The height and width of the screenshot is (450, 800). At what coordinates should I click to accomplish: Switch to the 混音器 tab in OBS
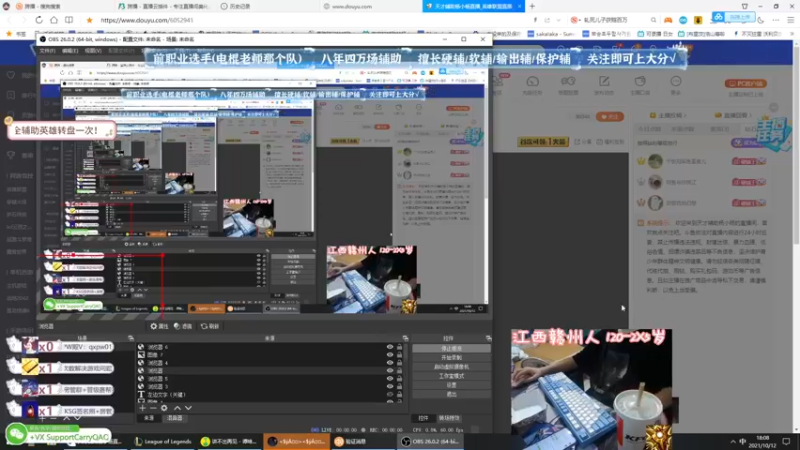click(x=175, y=418)
